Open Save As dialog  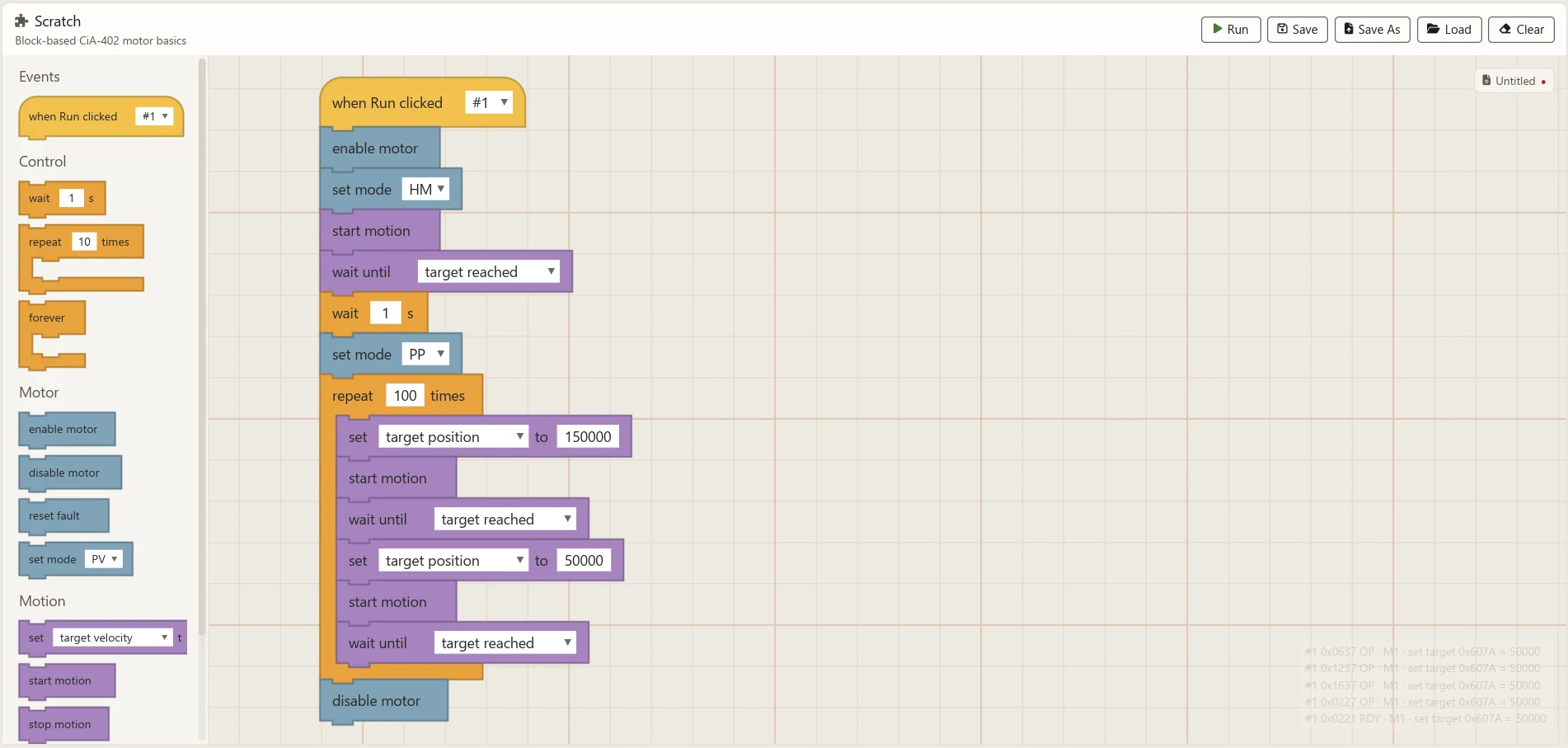1372,30
